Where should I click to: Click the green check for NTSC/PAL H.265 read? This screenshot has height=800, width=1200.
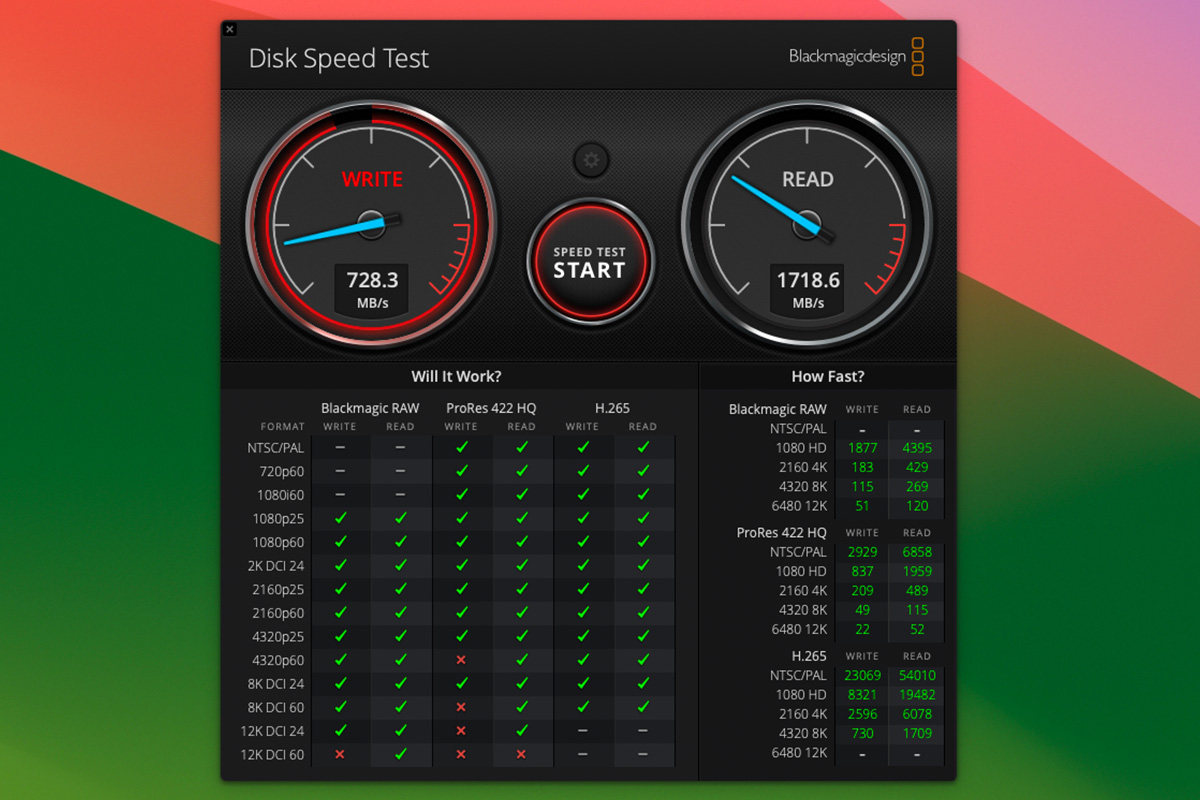[643, 448]
